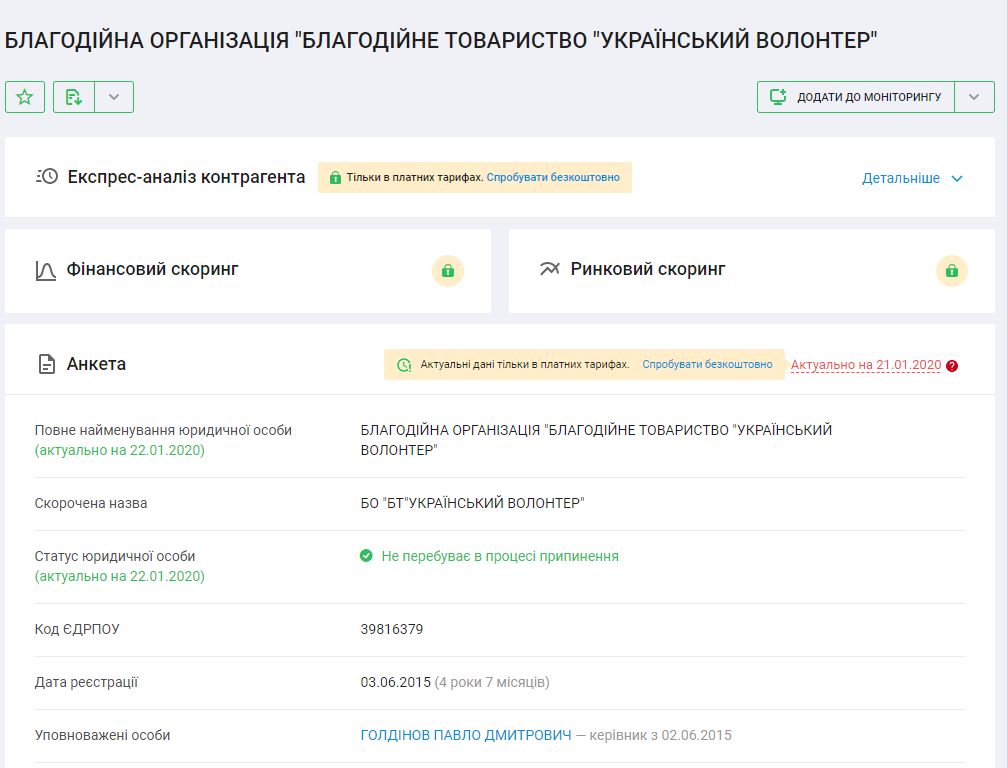Click Актуальні дані тільки в платних тарифах text

[525, 364]
